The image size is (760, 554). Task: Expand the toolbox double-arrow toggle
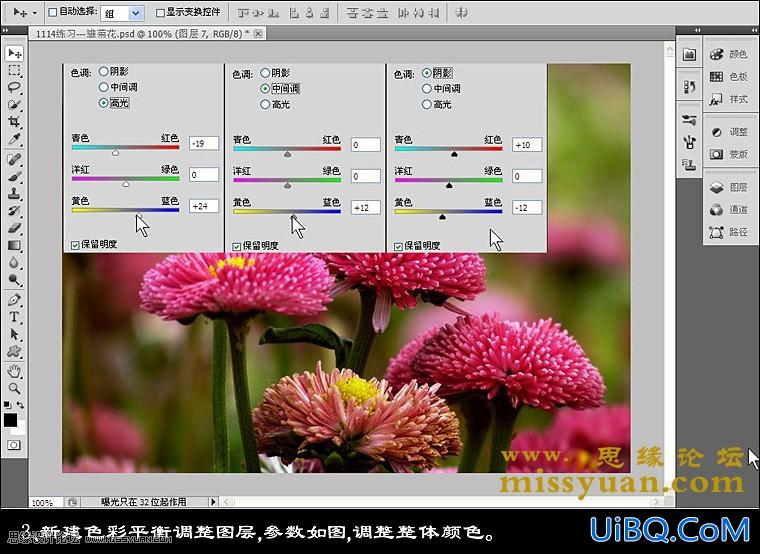[x=6, y=30]
